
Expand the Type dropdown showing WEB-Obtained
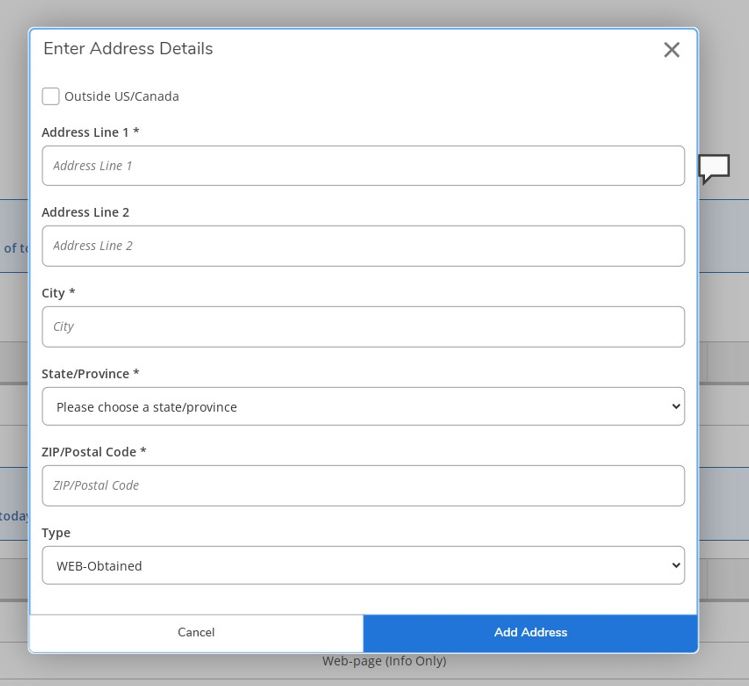[363, 566]
